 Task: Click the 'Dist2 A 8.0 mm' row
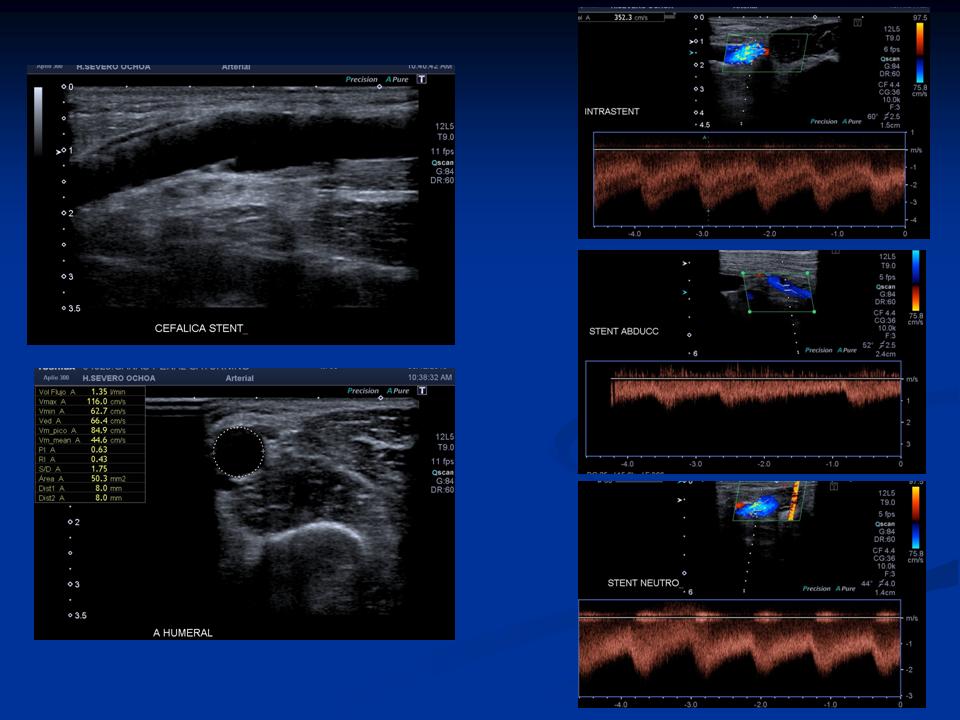[90, 498]
